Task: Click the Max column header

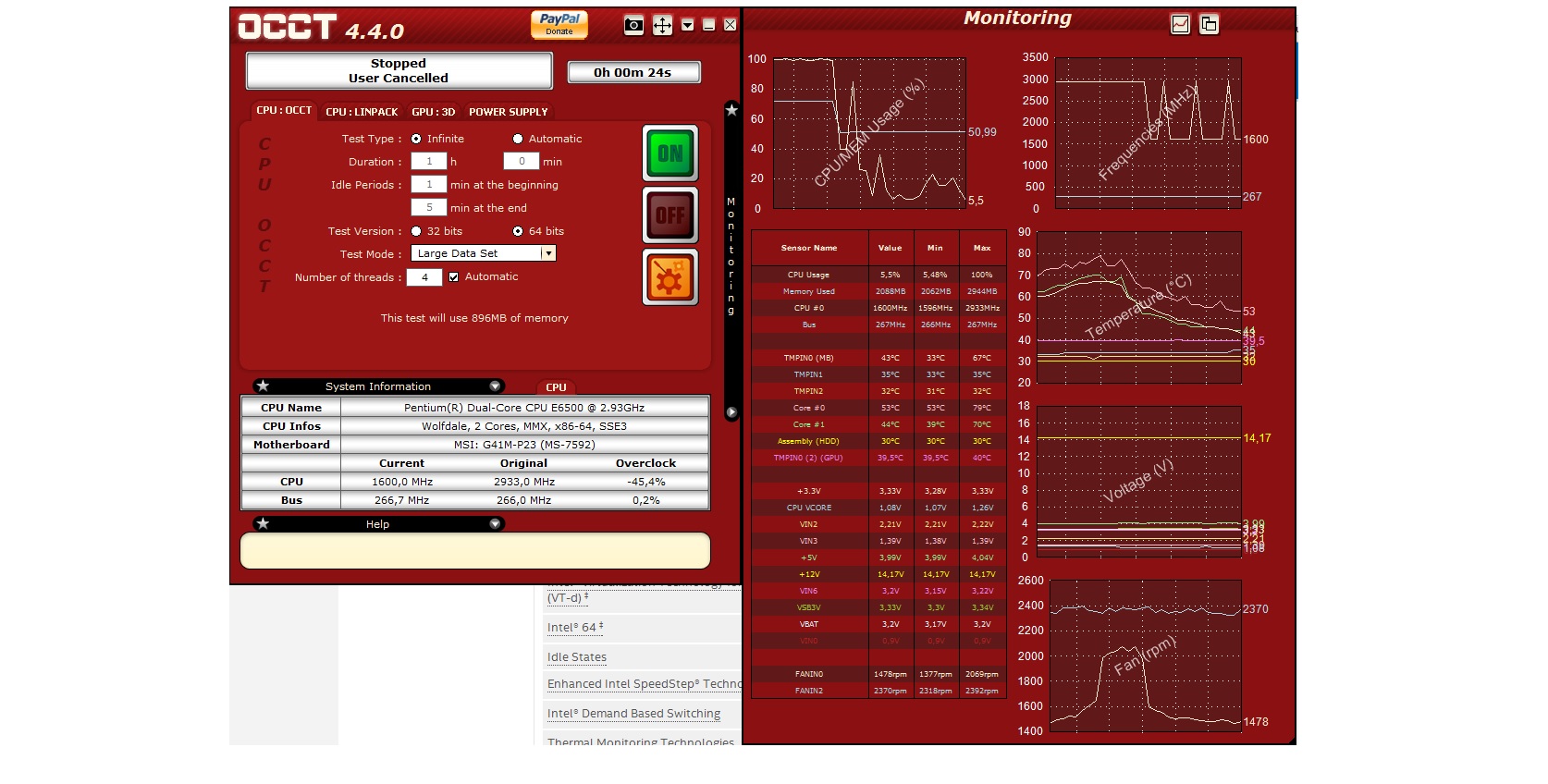Action: 982,248
